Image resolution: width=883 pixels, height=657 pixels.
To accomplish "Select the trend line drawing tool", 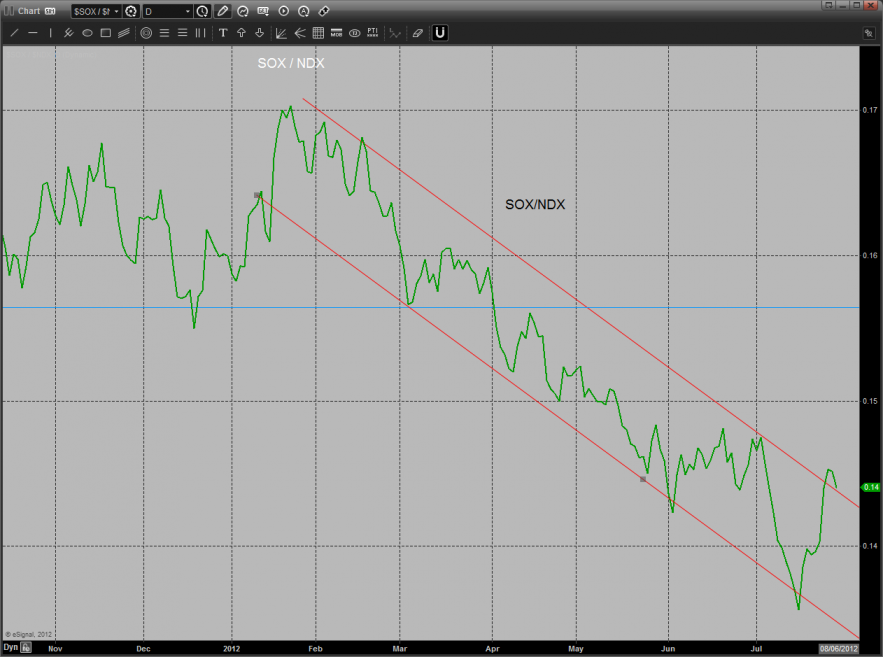I will [14, 33].
